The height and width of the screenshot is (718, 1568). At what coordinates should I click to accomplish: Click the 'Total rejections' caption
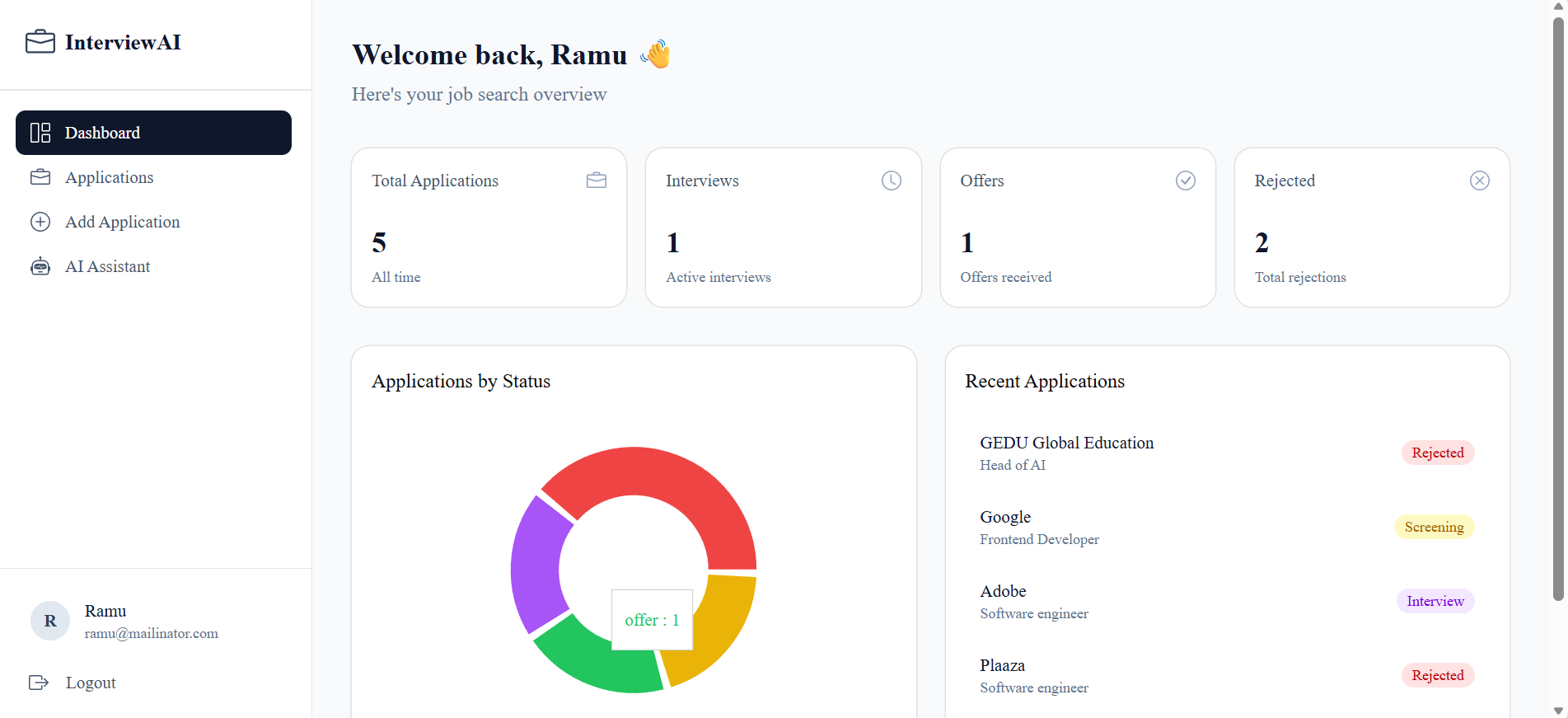coord(1300,277)
